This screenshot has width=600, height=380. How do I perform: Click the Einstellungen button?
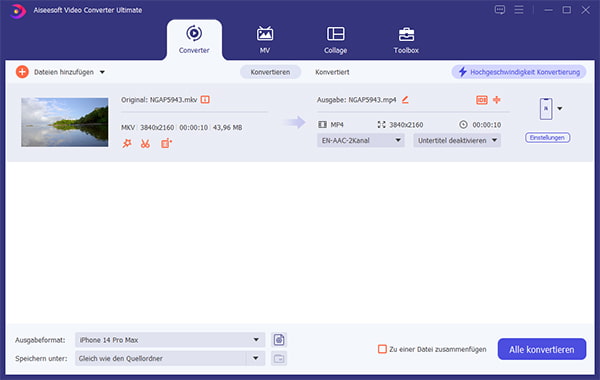(x=548, y=138)
